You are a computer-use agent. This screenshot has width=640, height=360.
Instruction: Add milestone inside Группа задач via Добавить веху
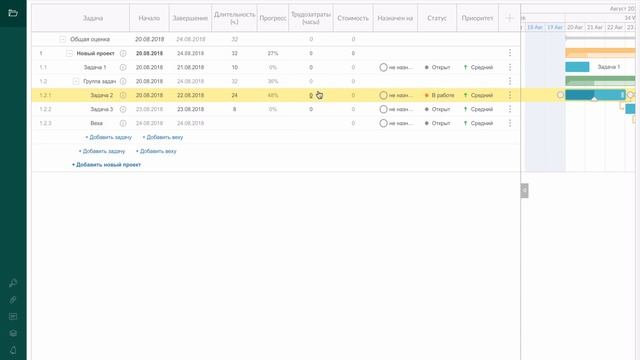[x=163, y=137]
